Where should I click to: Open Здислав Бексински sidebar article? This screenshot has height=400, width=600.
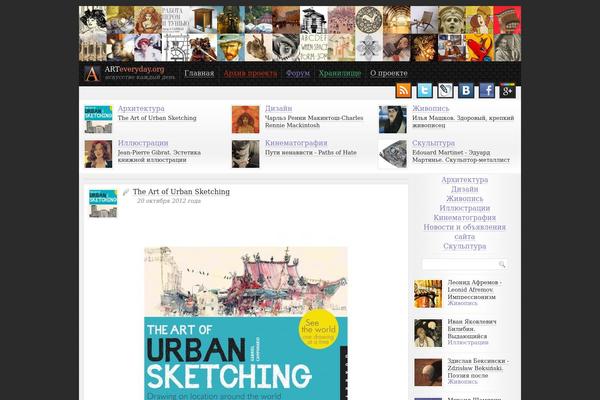478,368
